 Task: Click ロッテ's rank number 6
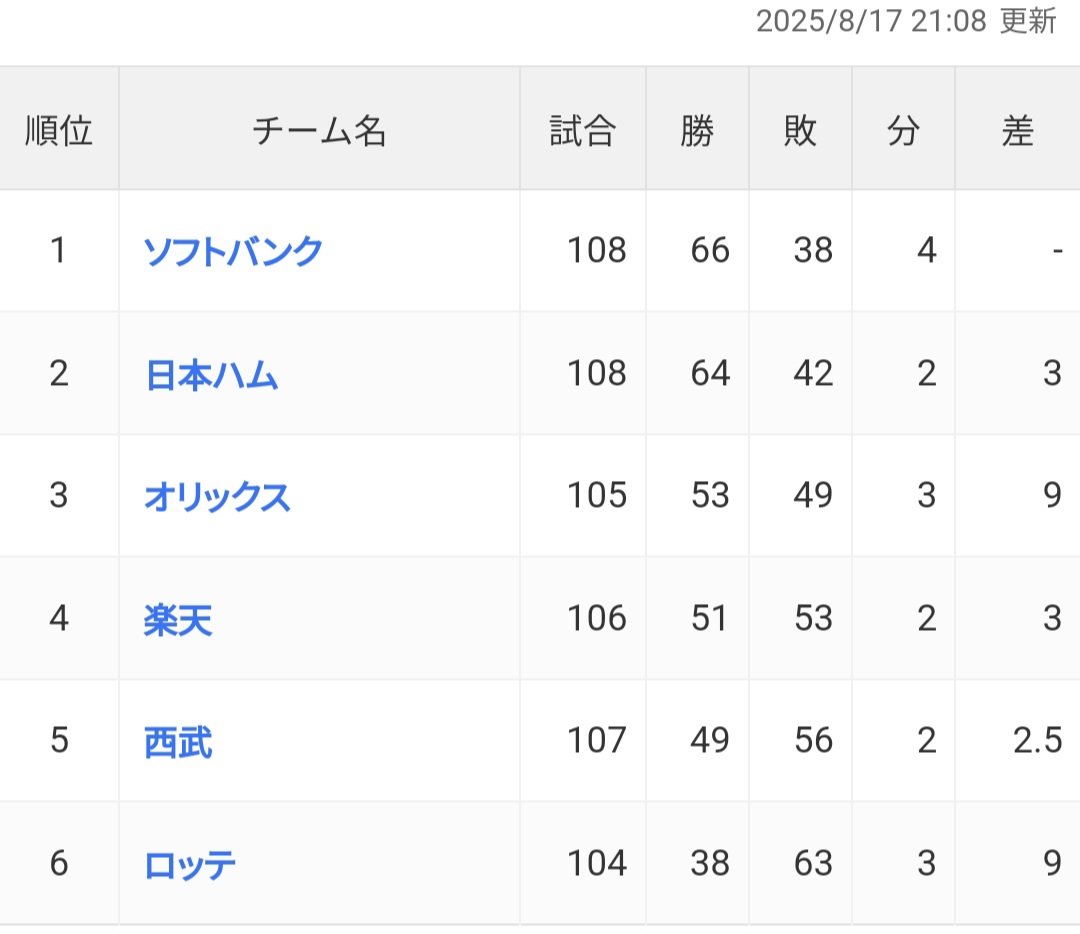point(59,864)
